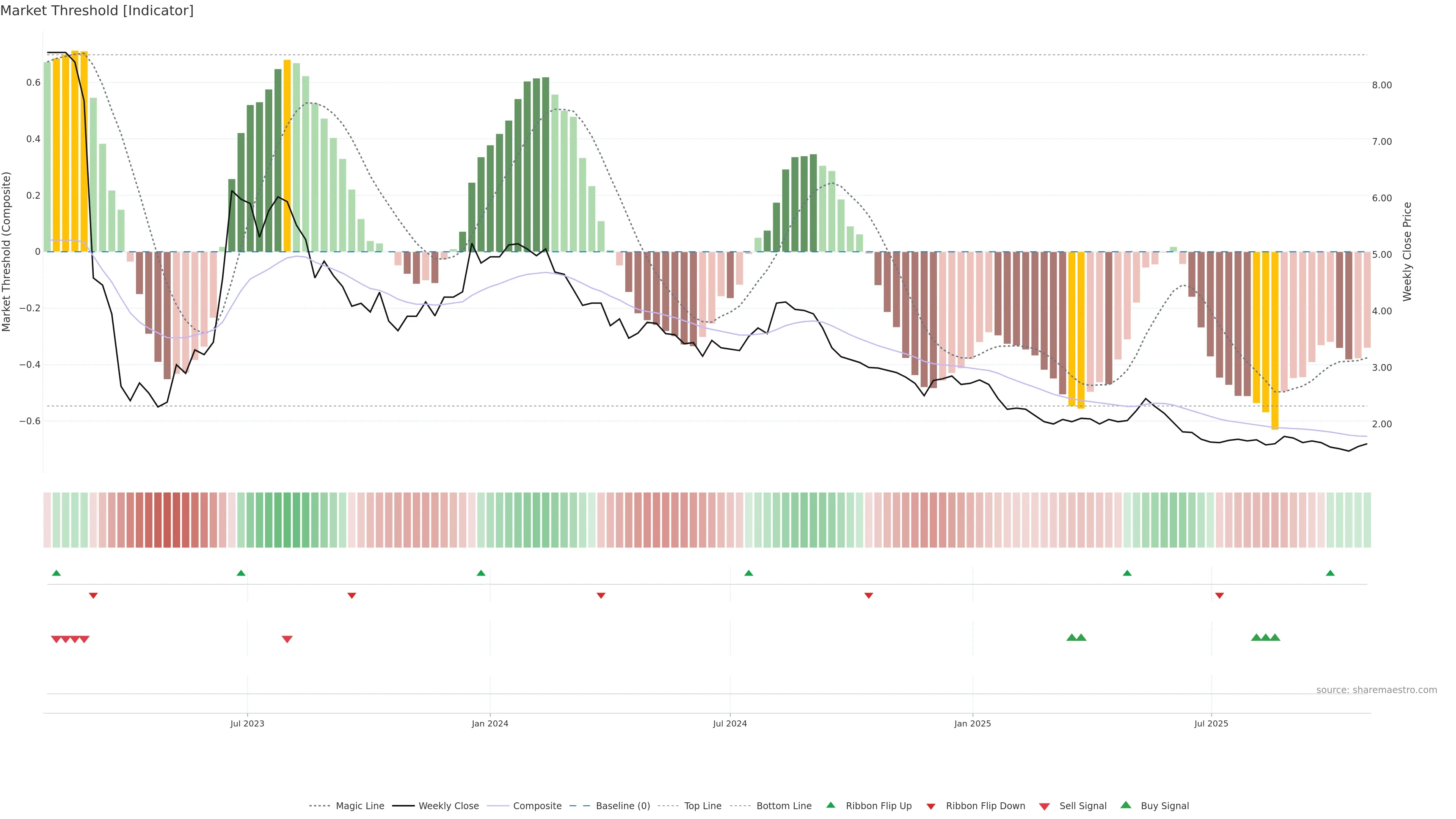Click the first green flip-up triangle

click(56, 573)
